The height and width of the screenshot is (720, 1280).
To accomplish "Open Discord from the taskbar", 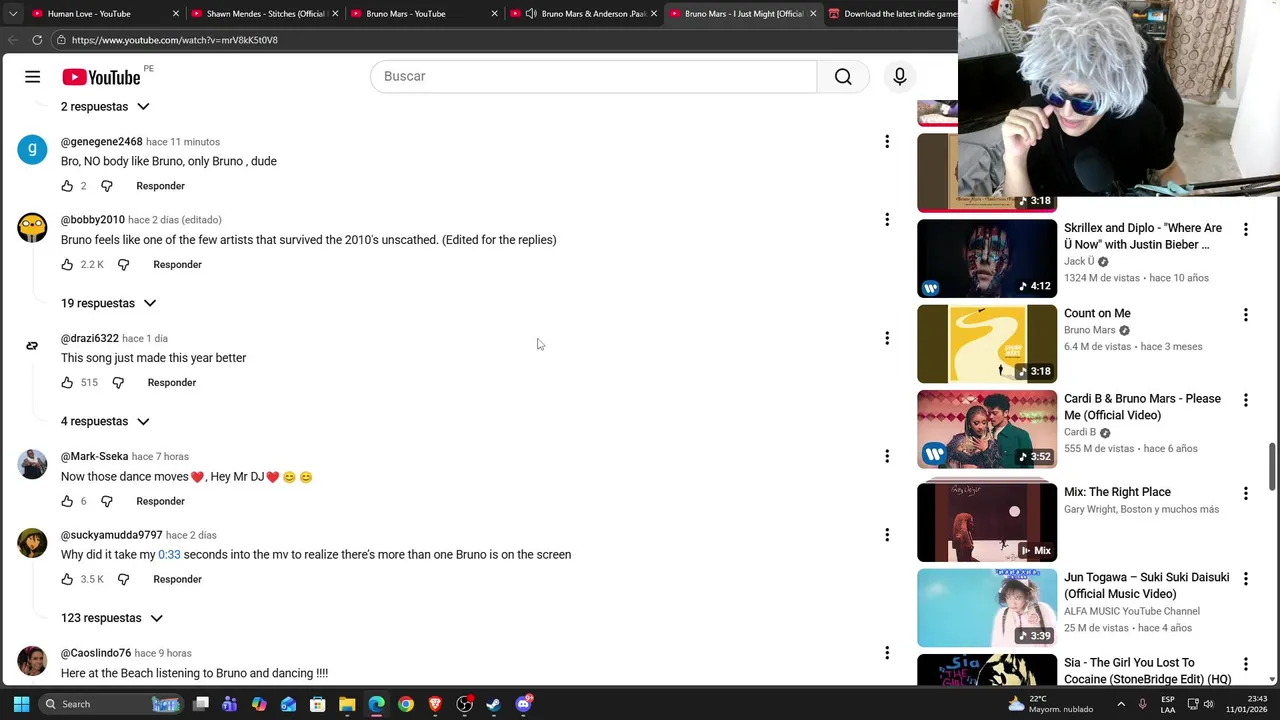I will [523, 704].
